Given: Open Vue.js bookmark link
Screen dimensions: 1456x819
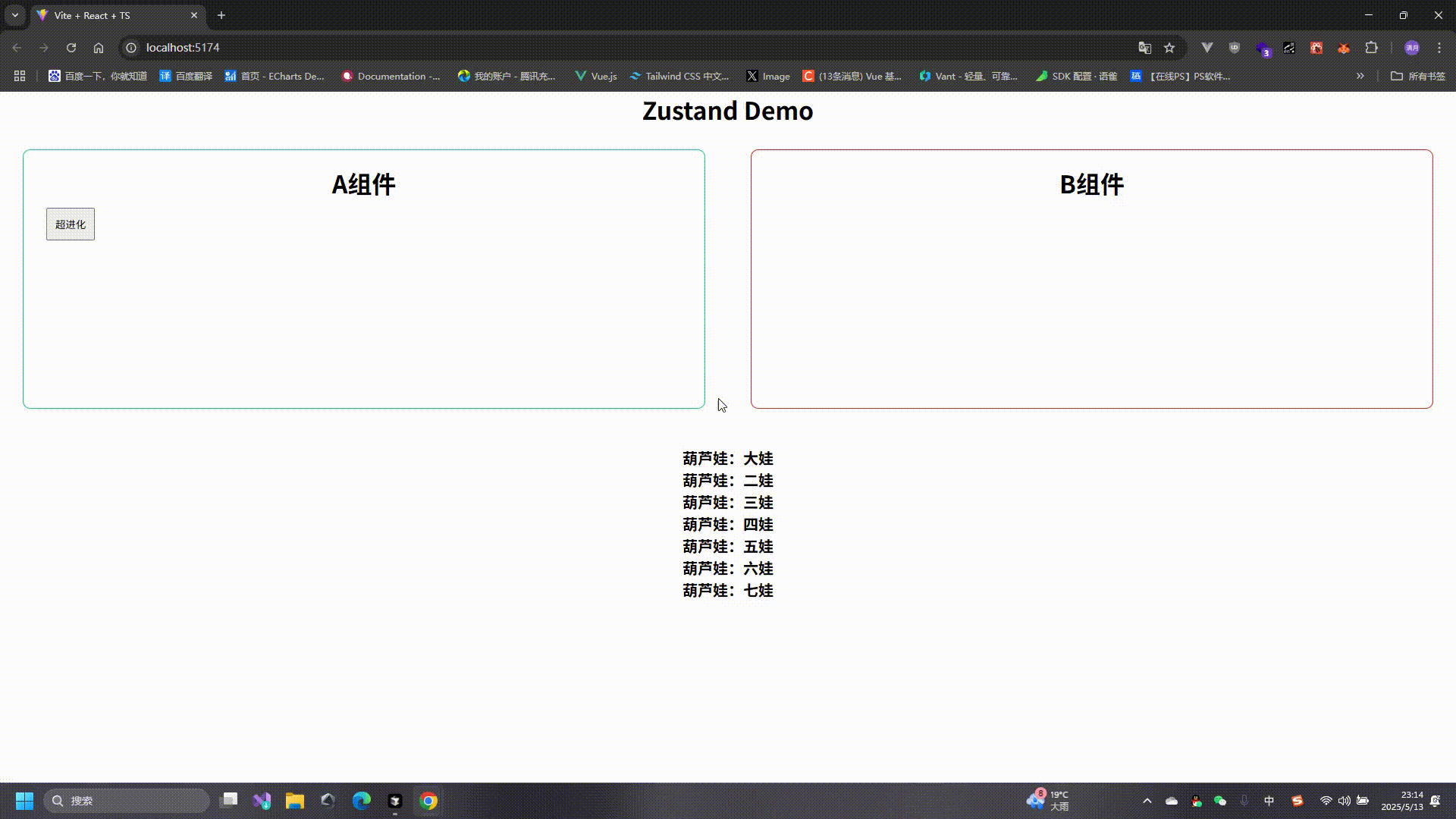Looking at the screenshot, I should click(x=596, y=76).
